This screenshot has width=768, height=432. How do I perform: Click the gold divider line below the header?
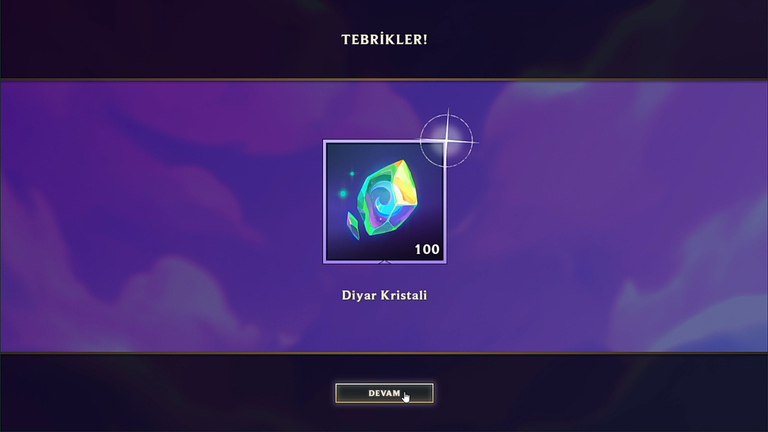point(384,79)
